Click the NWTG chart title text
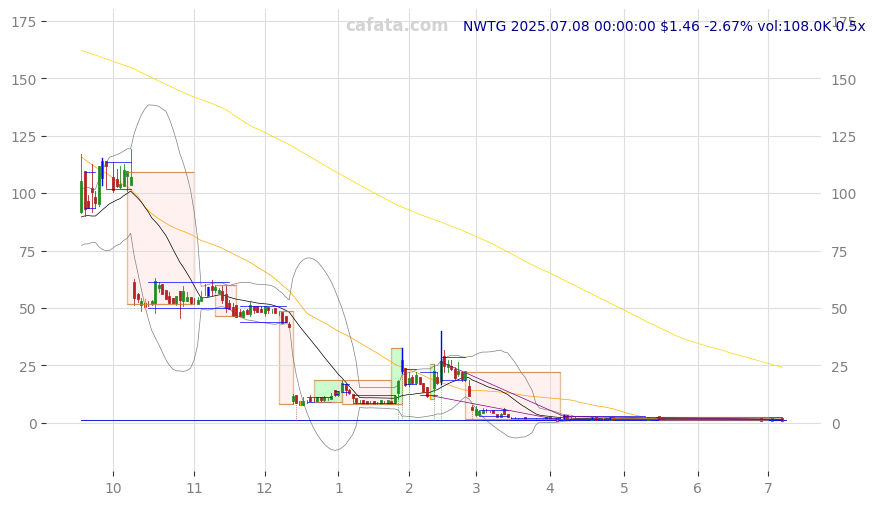This screenshot has width=875, height=505. (x=664, y=26)
